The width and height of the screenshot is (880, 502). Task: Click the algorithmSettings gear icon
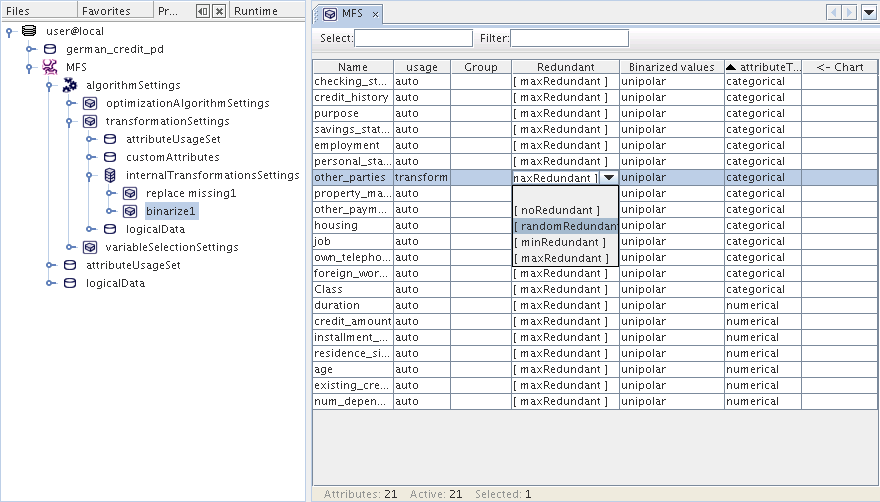pyautogui.click(x=69, y=85)
